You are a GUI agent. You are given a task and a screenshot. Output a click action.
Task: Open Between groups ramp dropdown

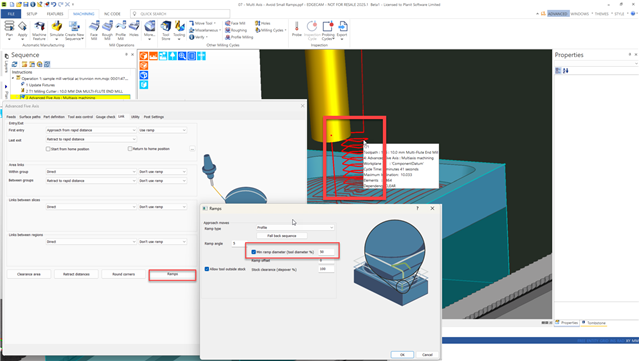click(163, 180)
